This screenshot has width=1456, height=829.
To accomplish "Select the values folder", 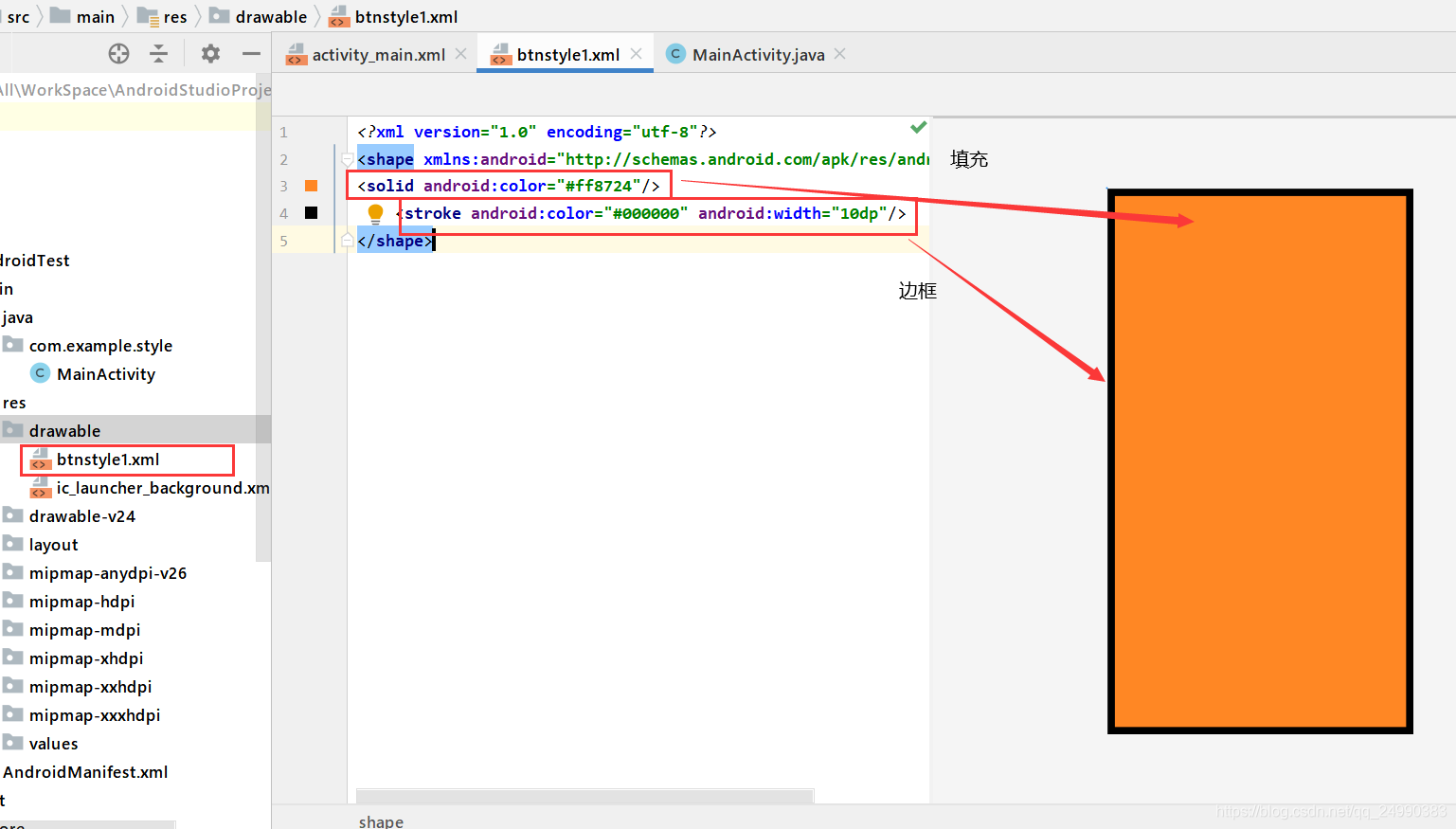I will click(53, 744).
